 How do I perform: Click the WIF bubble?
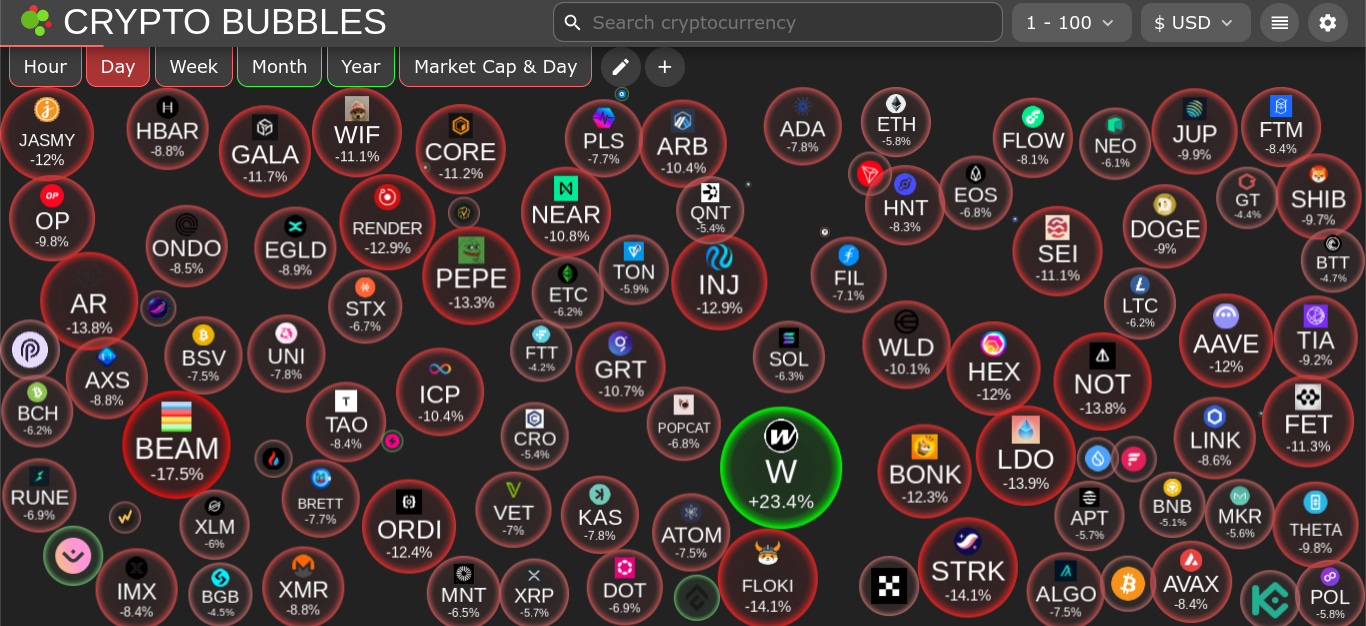coord(357,132)
